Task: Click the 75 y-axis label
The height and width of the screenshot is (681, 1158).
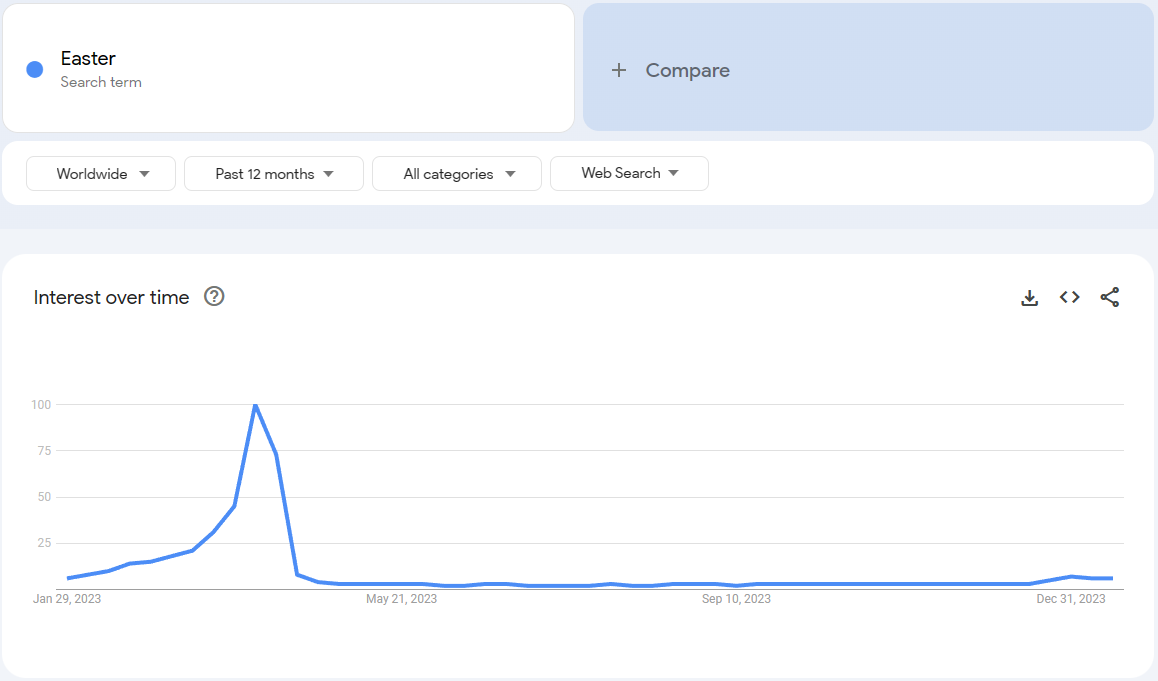Action: (44, 451)
